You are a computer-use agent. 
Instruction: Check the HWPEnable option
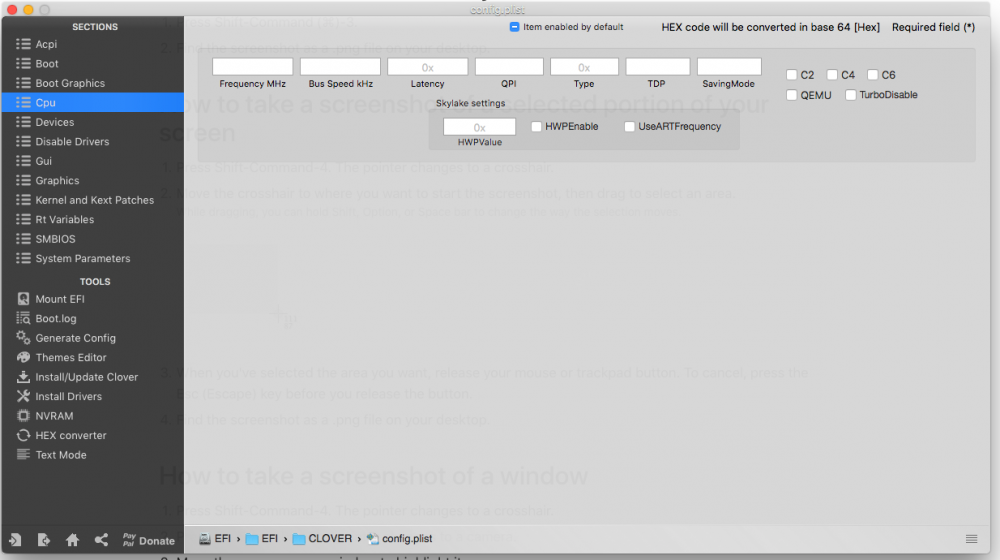[536, 126]
